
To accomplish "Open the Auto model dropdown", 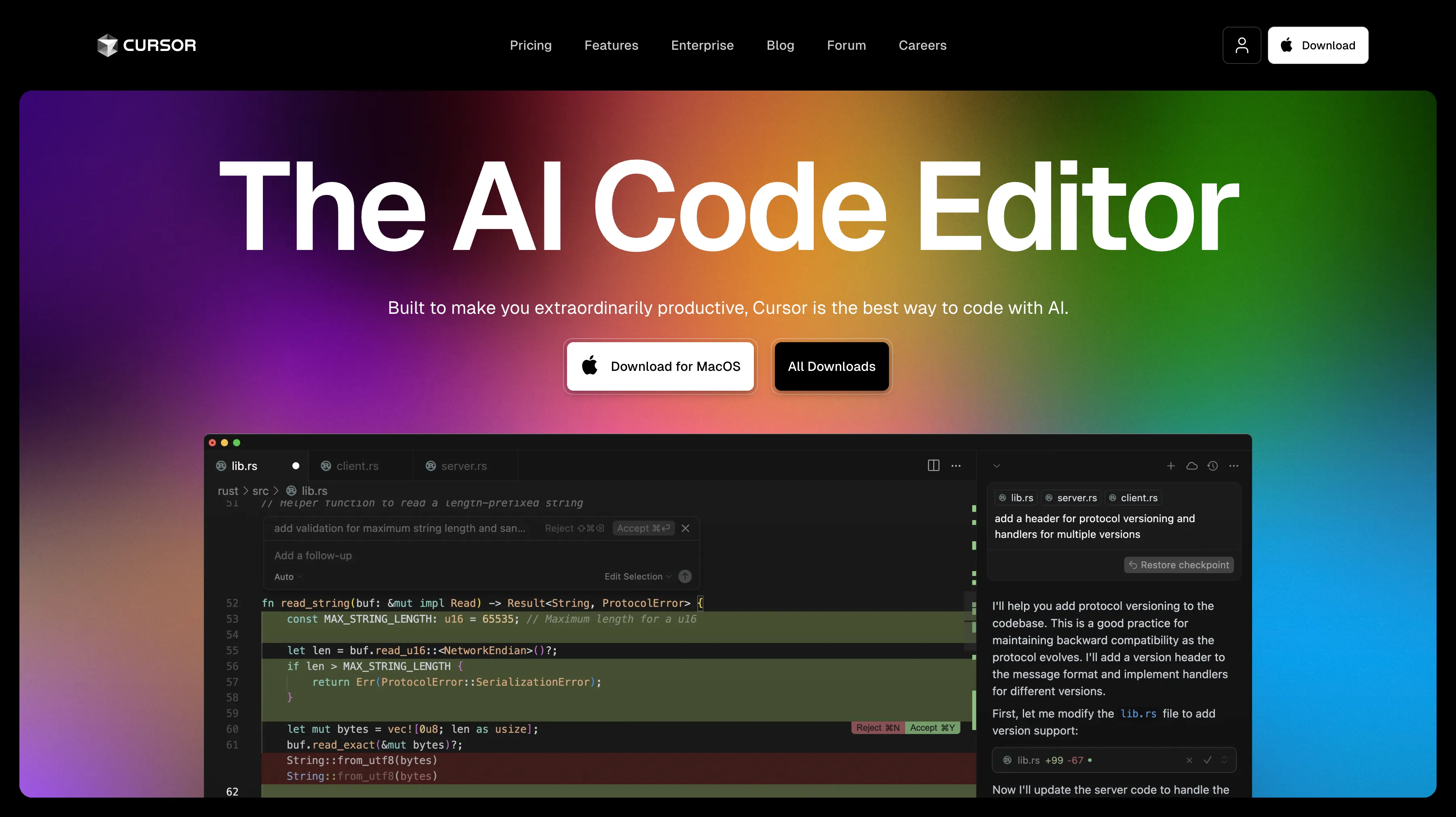I will [288, 577].
